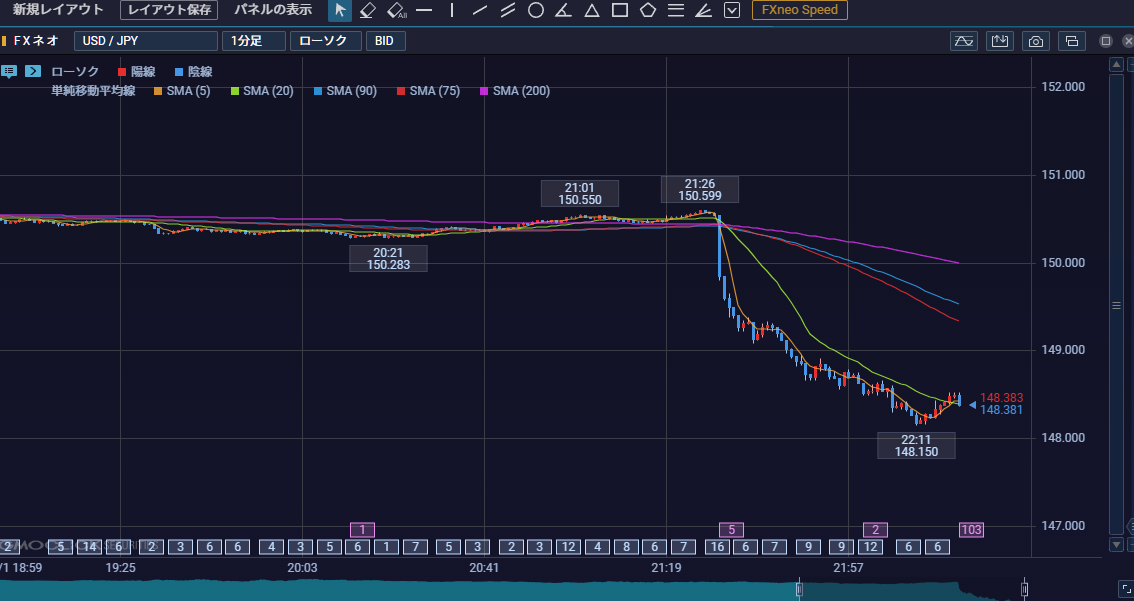Open the 新規レイアウト menu
The height and width of the screenshot is (601, 1134).
point(58,10)
